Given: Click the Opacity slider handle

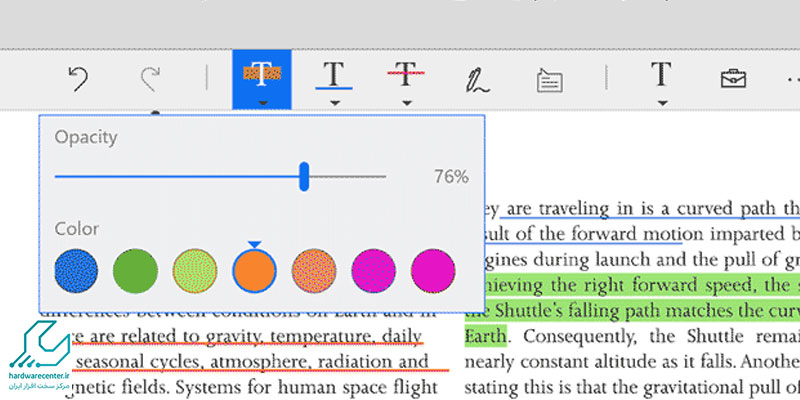Looking at the screenshot, I should point(304,177).
